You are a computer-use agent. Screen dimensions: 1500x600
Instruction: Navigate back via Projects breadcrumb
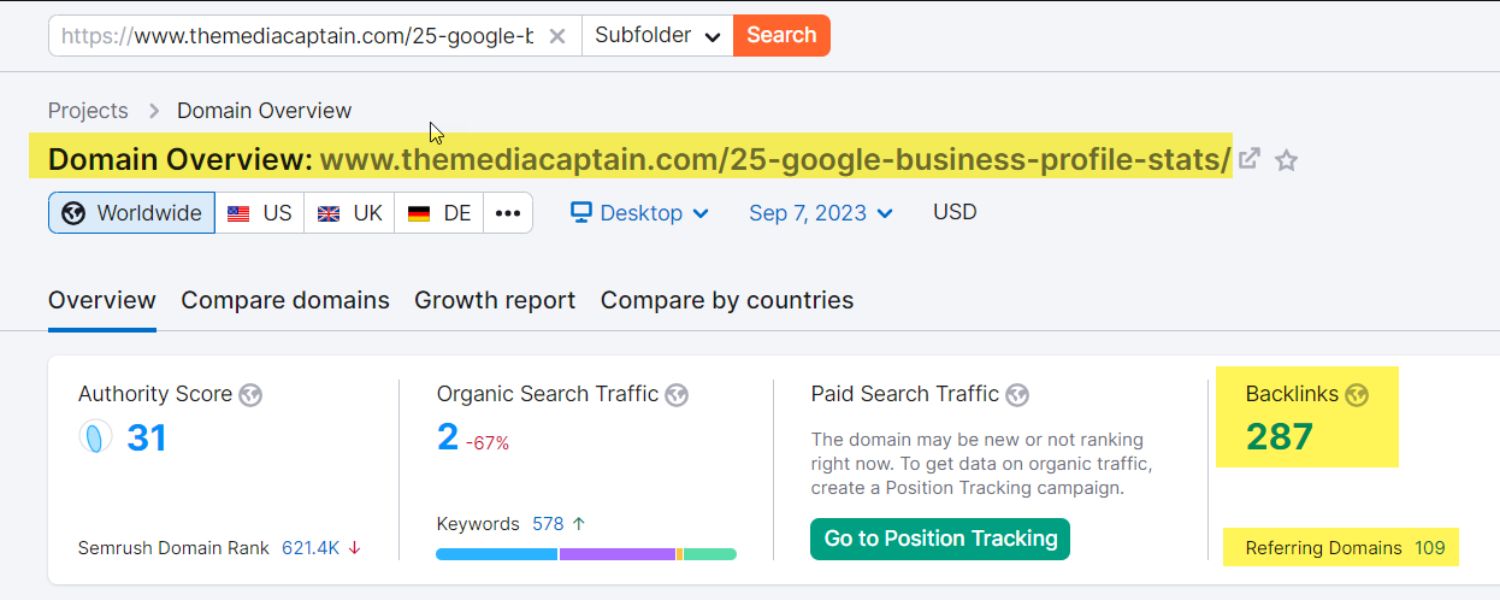pyautogui.click(x=88, y=110)
